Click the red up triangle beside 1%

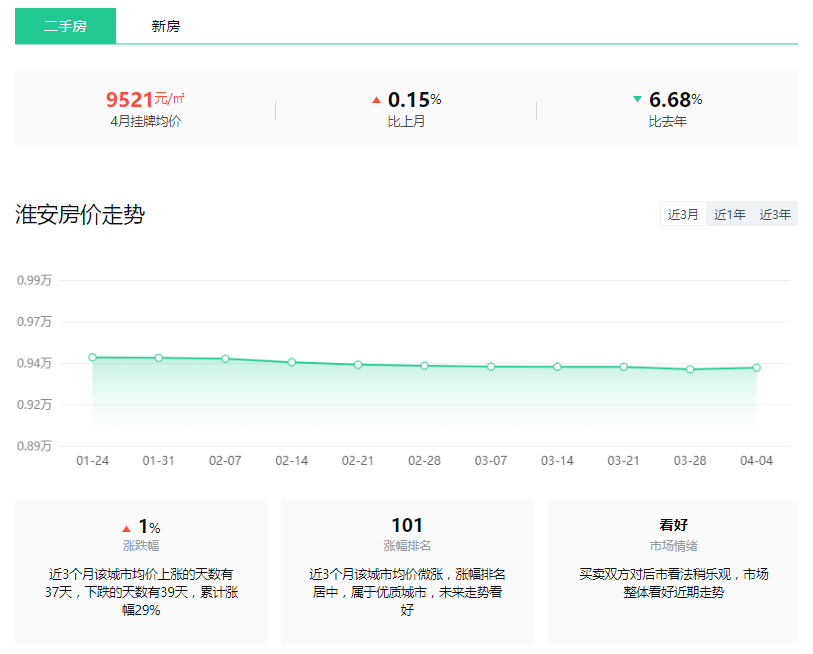click(126, 528)
